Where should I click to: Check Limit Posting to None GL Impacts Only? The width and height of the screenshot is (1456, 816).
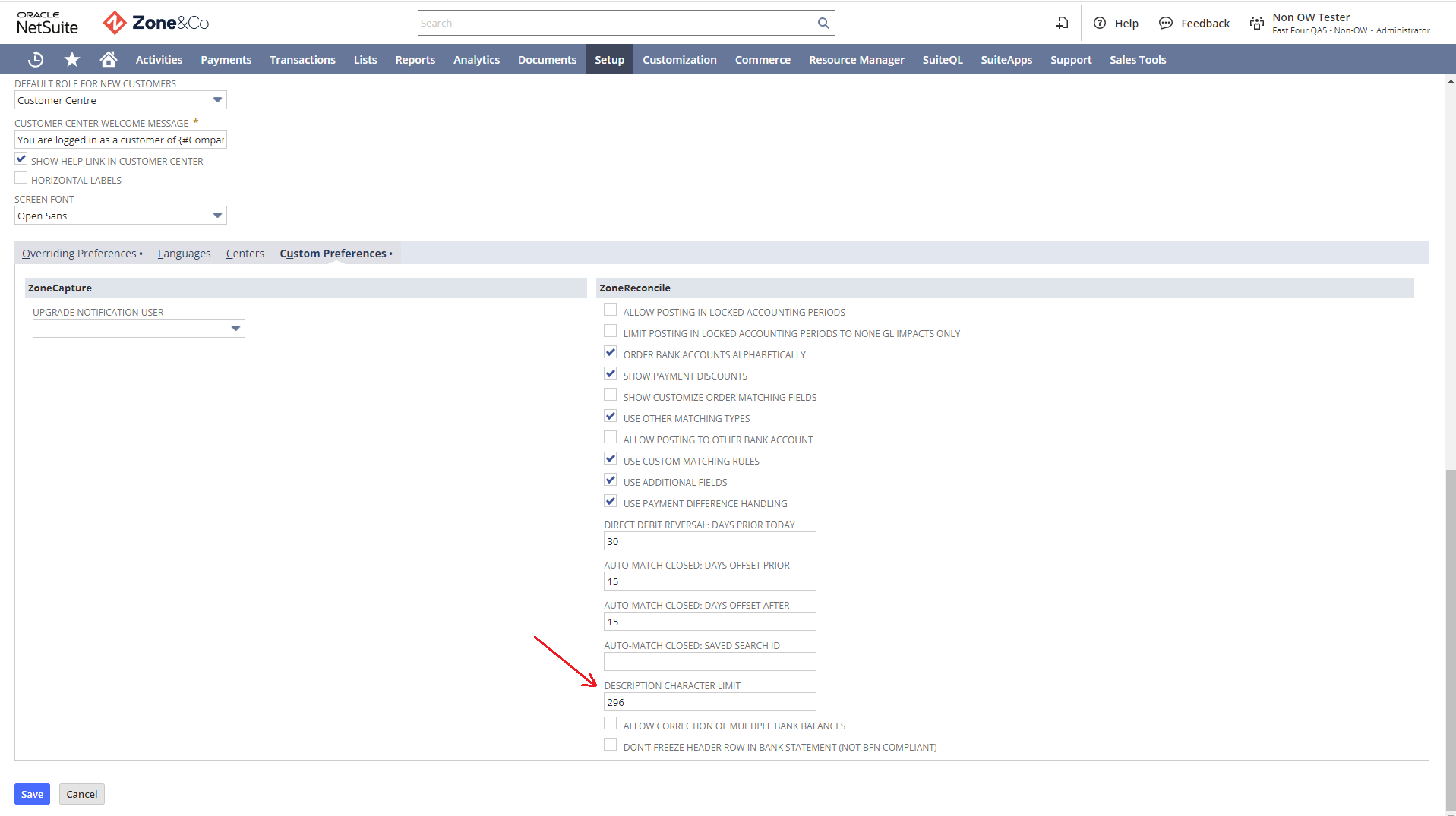(x=611, y=331)
